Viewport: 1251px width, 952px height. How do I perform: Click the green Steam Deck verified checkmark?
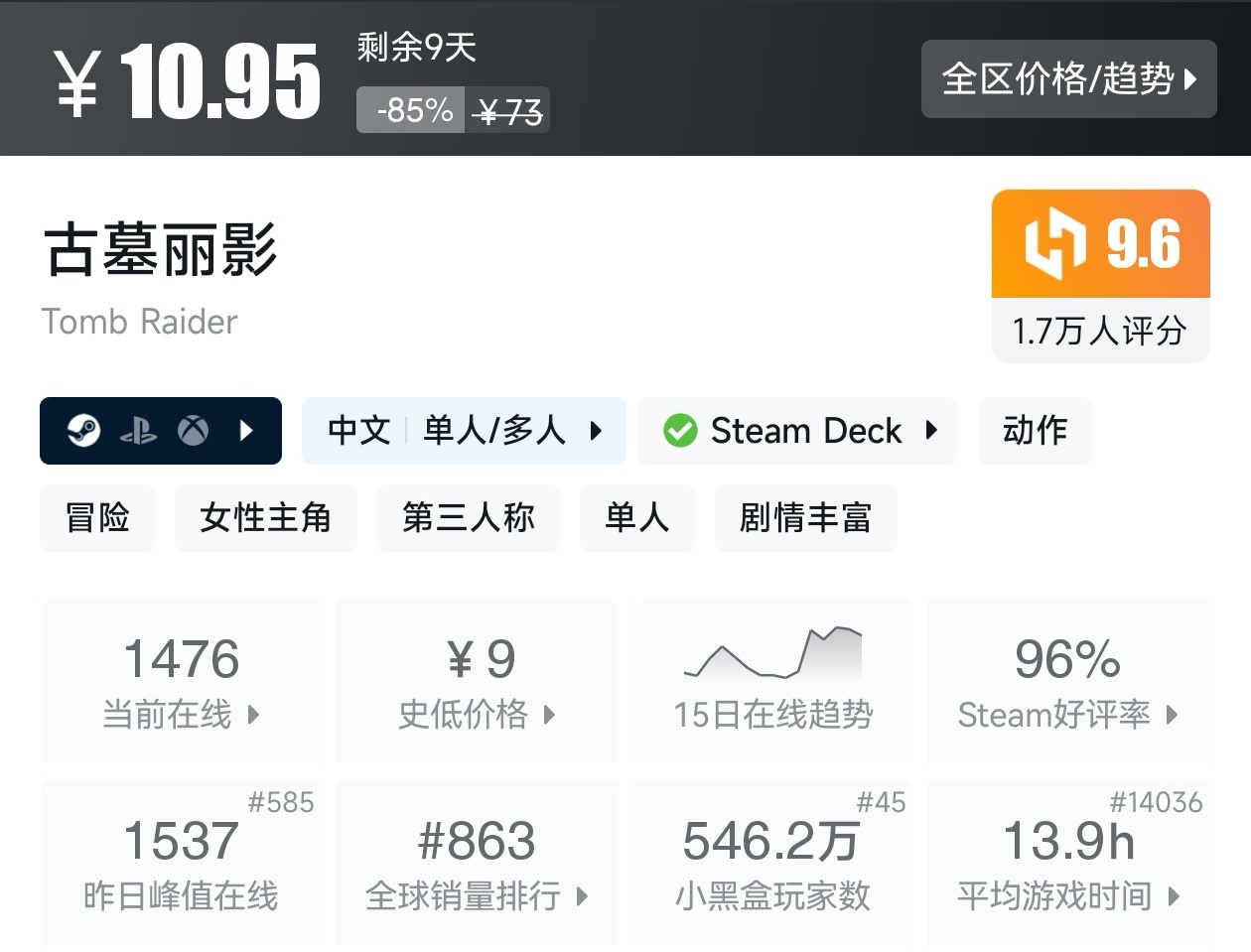coord(680,431)
